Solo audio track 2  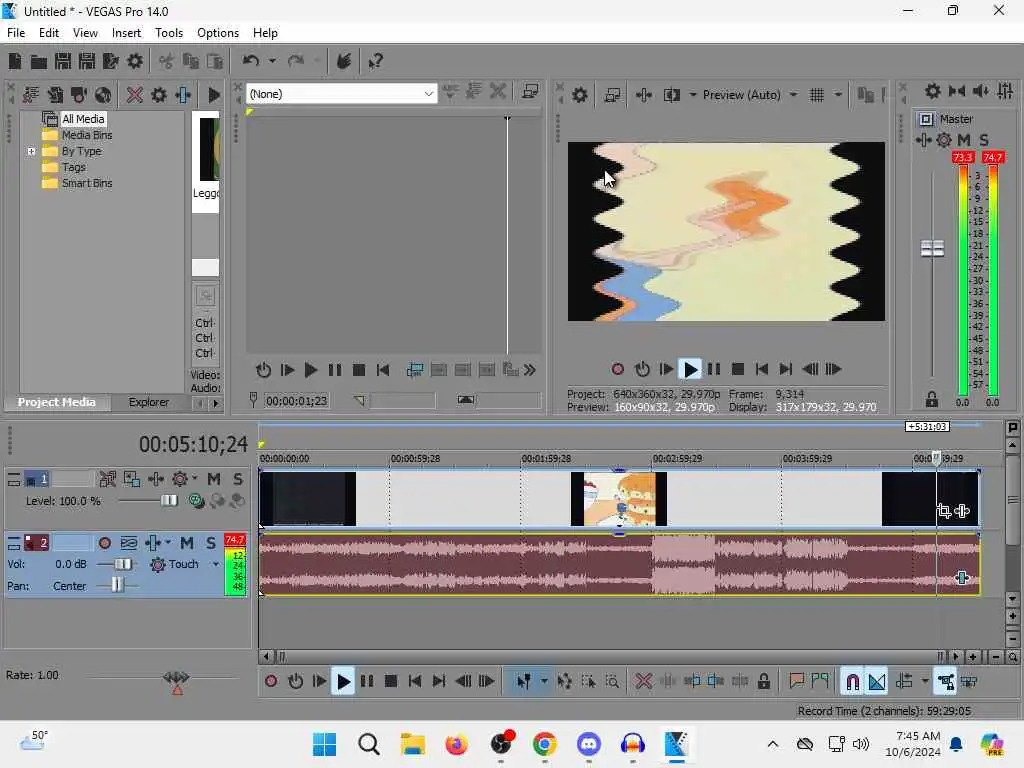210,543
